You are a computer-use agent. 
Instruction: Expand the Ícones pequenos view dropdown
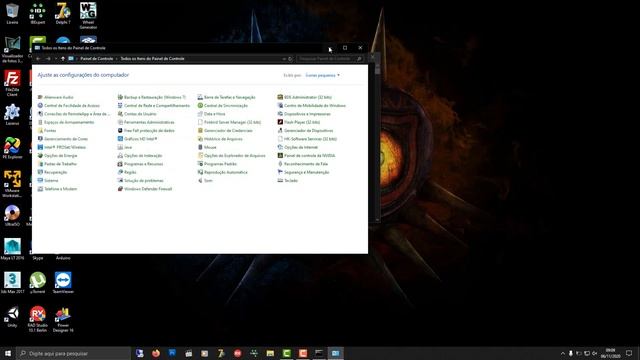coord(322,76)
